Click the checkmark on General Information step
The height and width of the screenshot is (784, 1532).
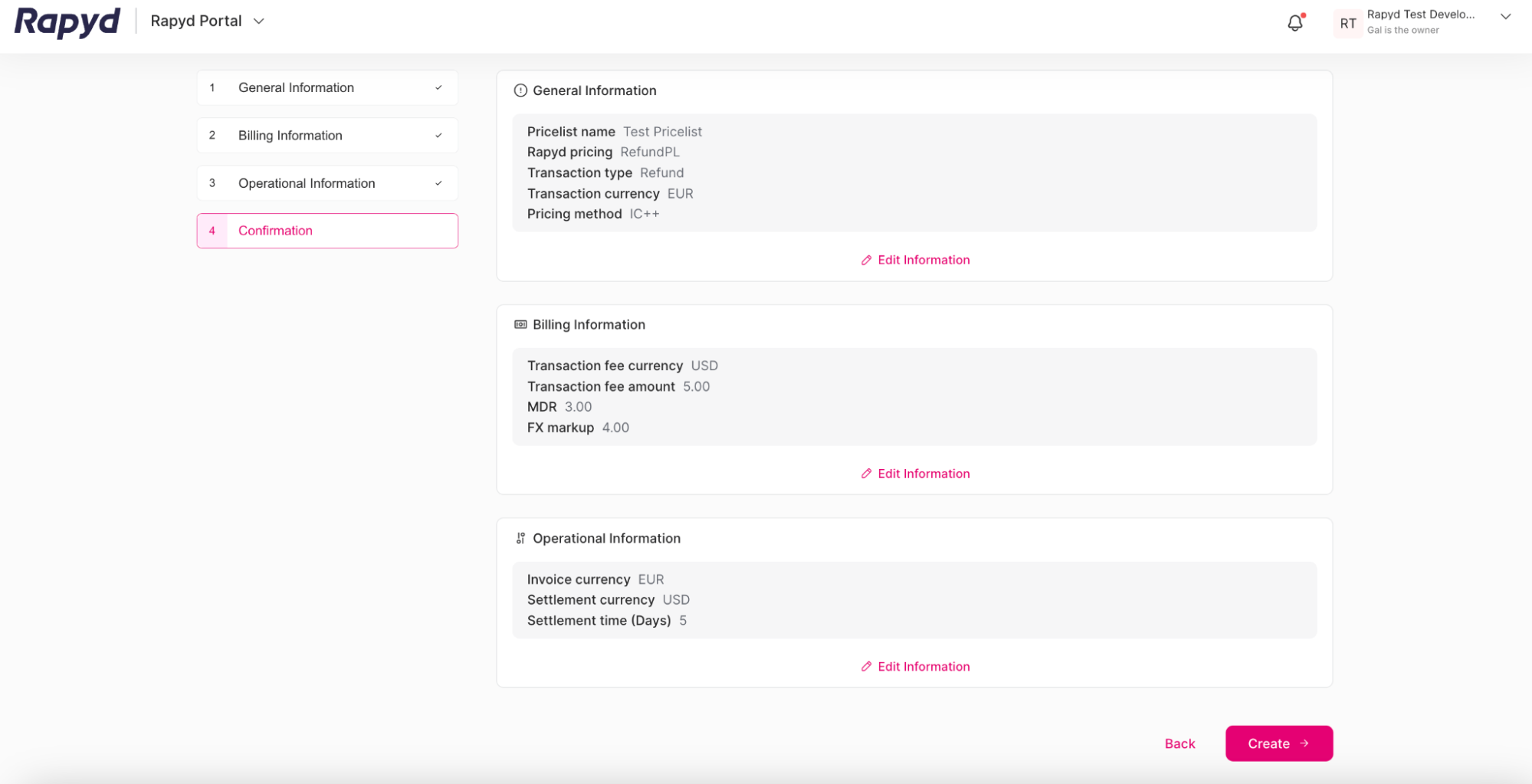click(x=438, y=87)
